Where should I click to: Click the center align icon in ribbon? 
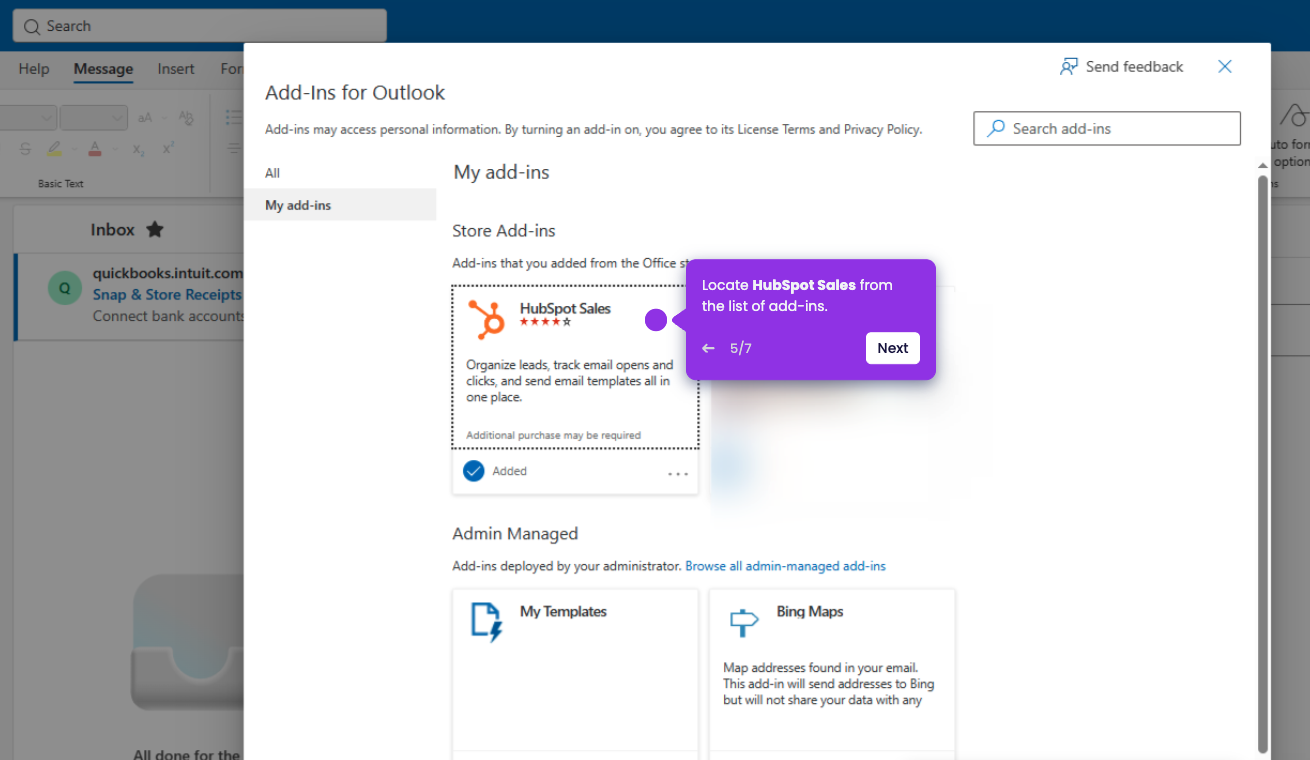tap(234, 149)
